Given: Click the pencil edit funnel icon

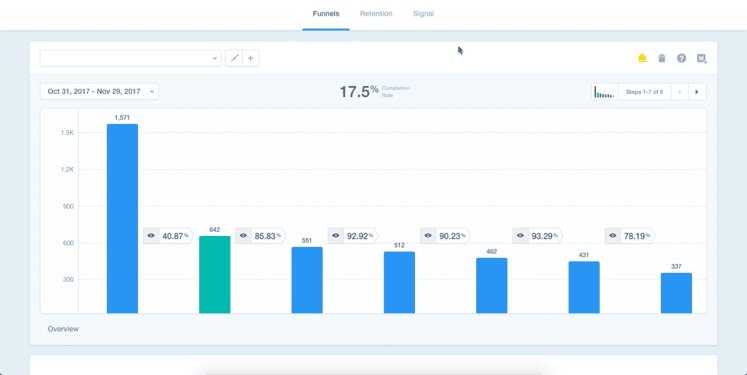Looking at the screenshot, I should tap(234, 58).
